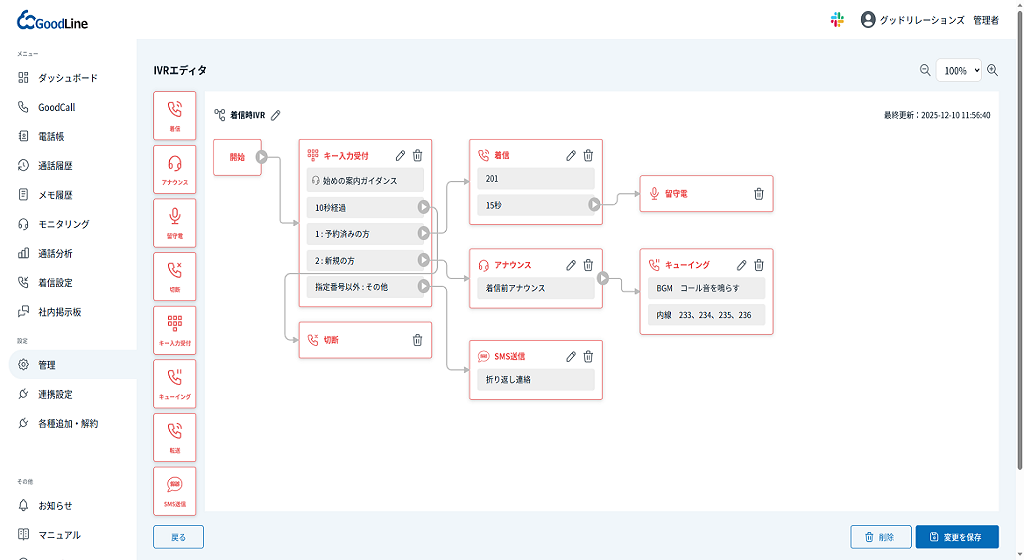Viewport: 1024px width, 560px height.
Task: Select the 始めの案内ガイダンス field in キー入力受付
Action: 365,180
